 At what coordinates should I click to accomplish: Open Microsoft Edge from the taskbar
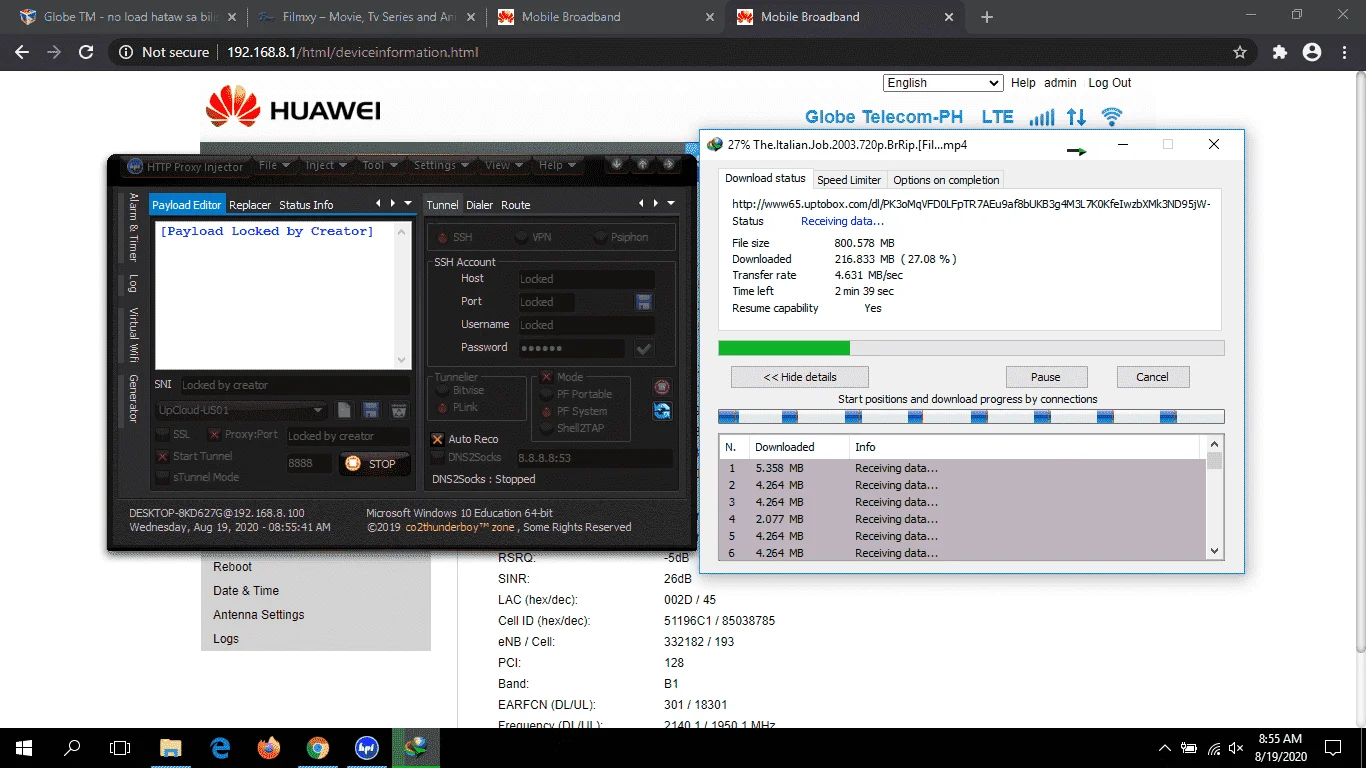point(220,747)
